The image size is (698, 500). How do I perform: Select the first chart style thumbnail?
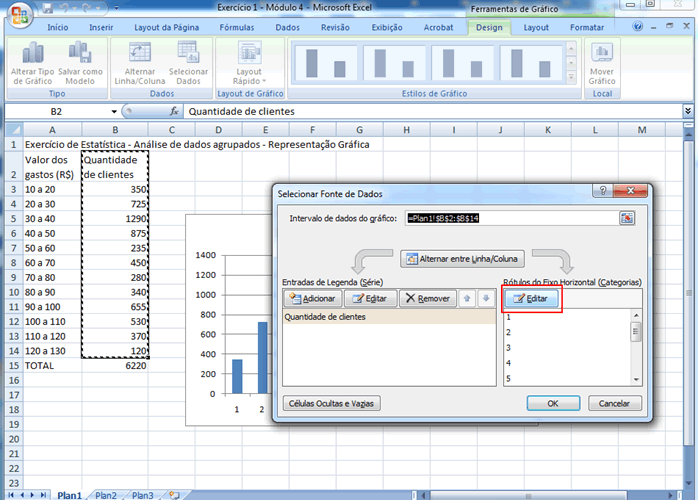[324, 60]
